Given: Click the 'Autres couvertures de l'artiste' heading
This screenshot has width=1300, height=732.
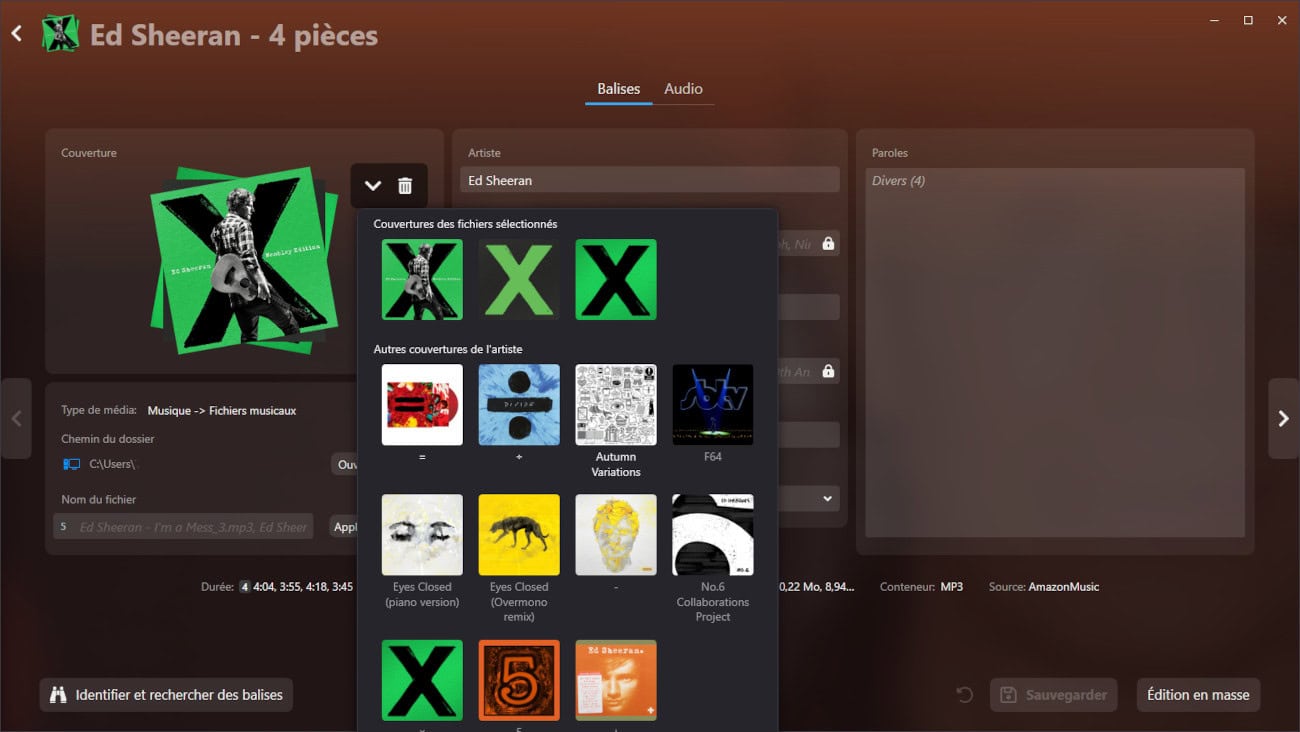Looking at the screenshot, I should tap(448, 349).
